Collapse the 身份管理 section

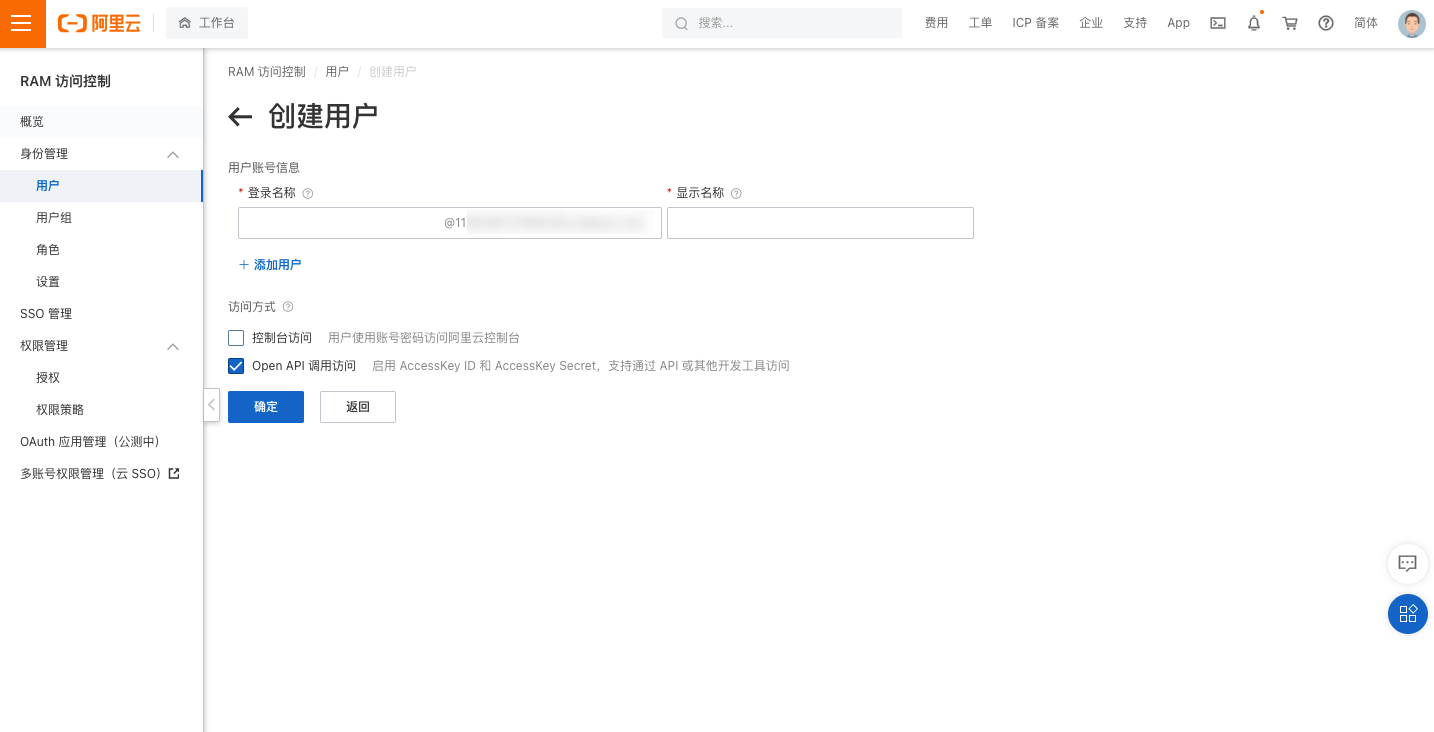(x=172, y=153)
